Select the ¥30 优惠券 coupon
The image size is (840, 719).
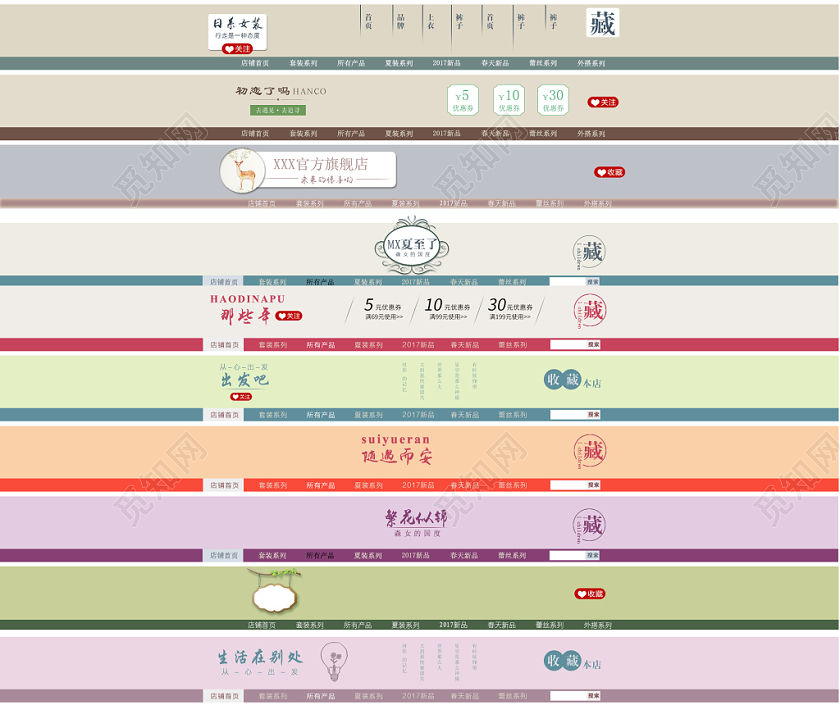[x=553, y=100]
